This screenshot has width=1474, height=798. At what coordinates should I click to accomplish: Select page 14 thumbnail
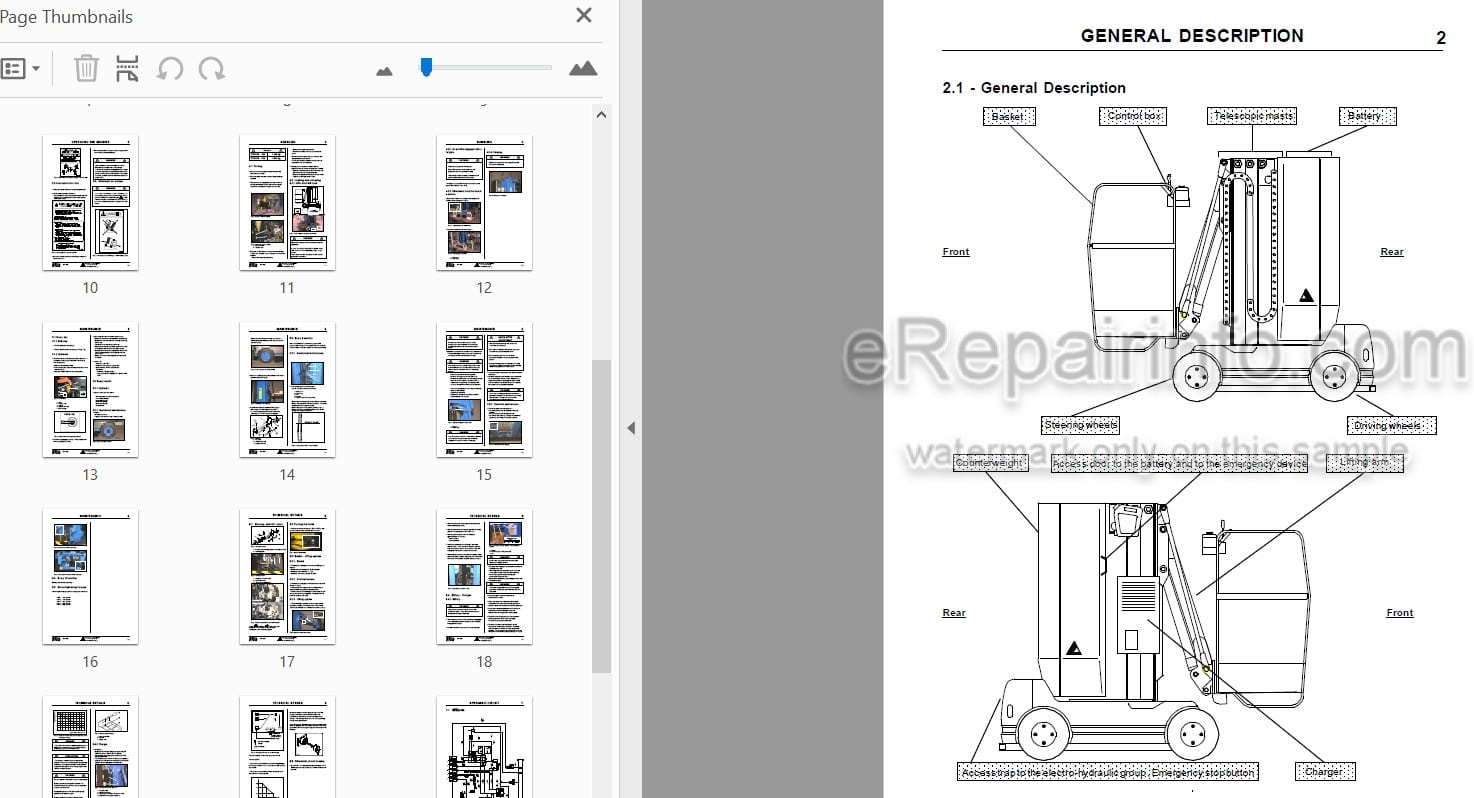click(x=287, y=390)
